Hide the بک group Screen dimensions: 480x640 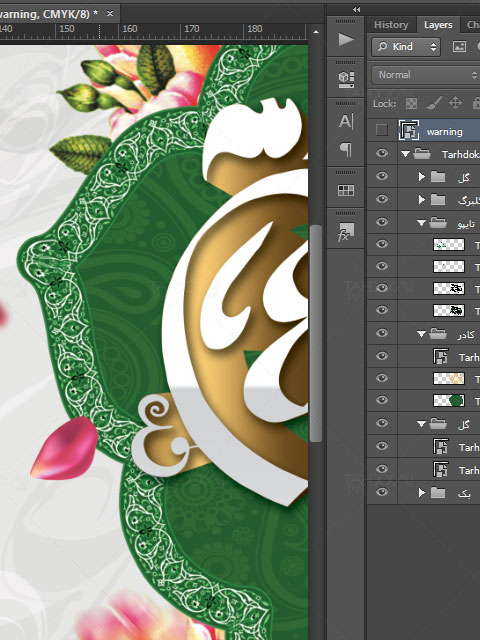click(382, 492)
